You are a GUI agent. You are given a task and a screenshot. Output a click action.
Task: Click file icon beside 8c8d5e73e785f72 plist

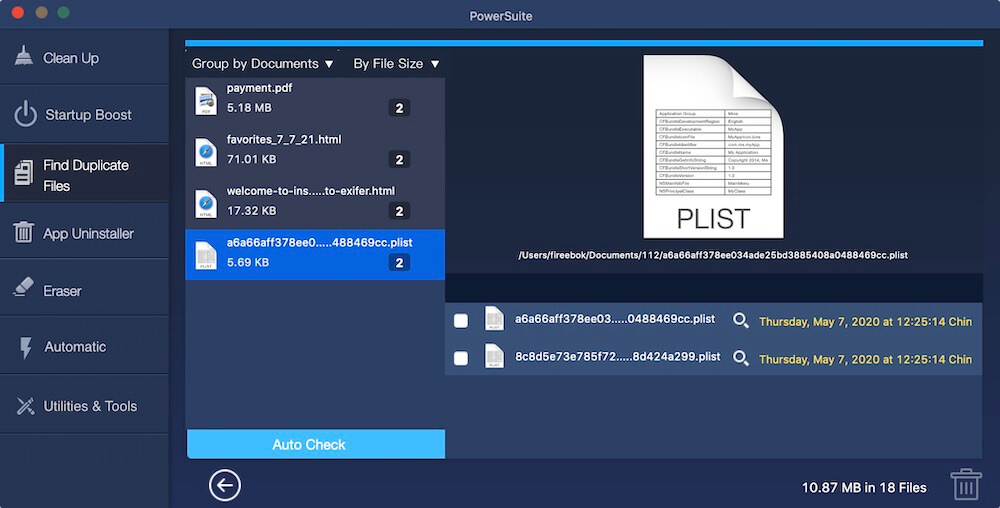(494, 356)
